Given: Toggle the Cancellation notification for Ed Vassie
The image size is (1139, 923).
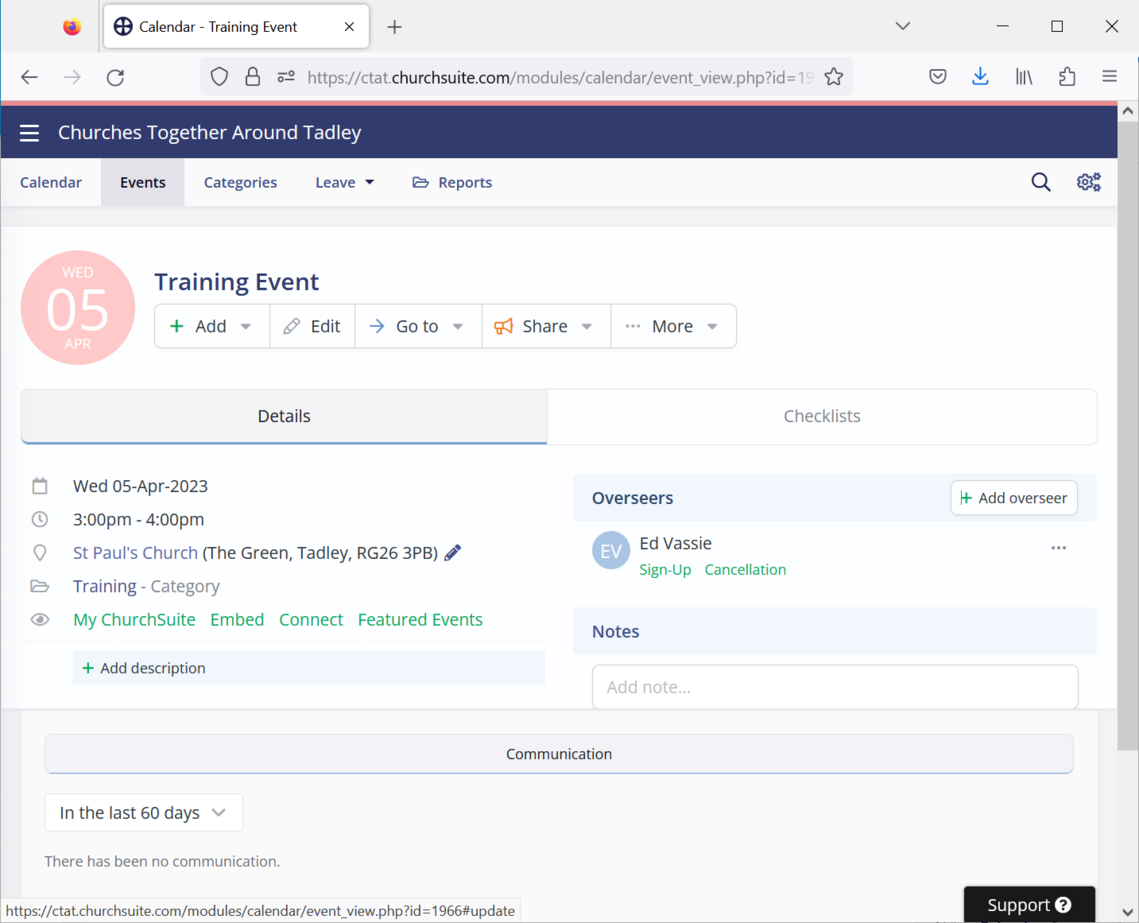Looking at the screenshot, I should 745,570.
